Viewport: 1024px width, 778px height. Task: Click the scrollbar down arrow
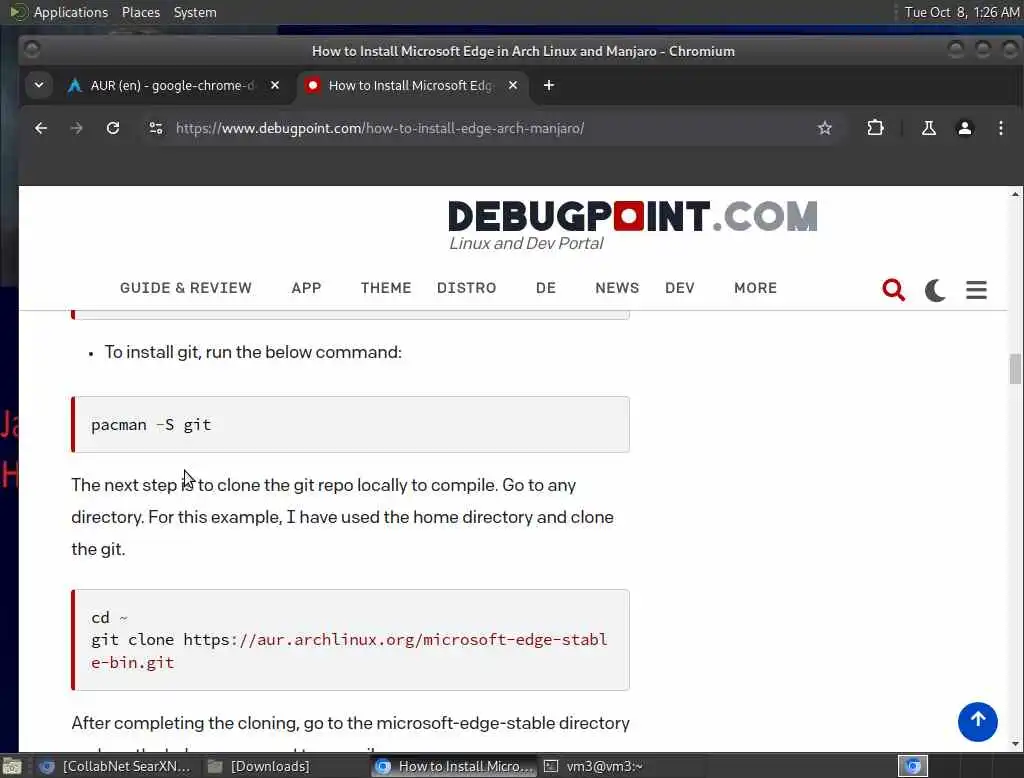click(x=1015, y=743)
